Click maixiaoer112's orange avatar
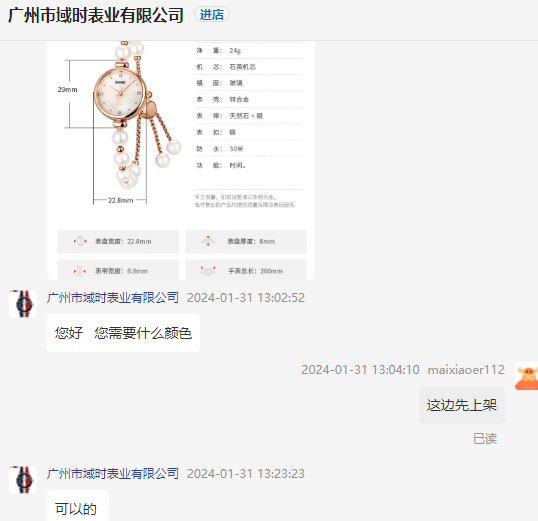 526,376
